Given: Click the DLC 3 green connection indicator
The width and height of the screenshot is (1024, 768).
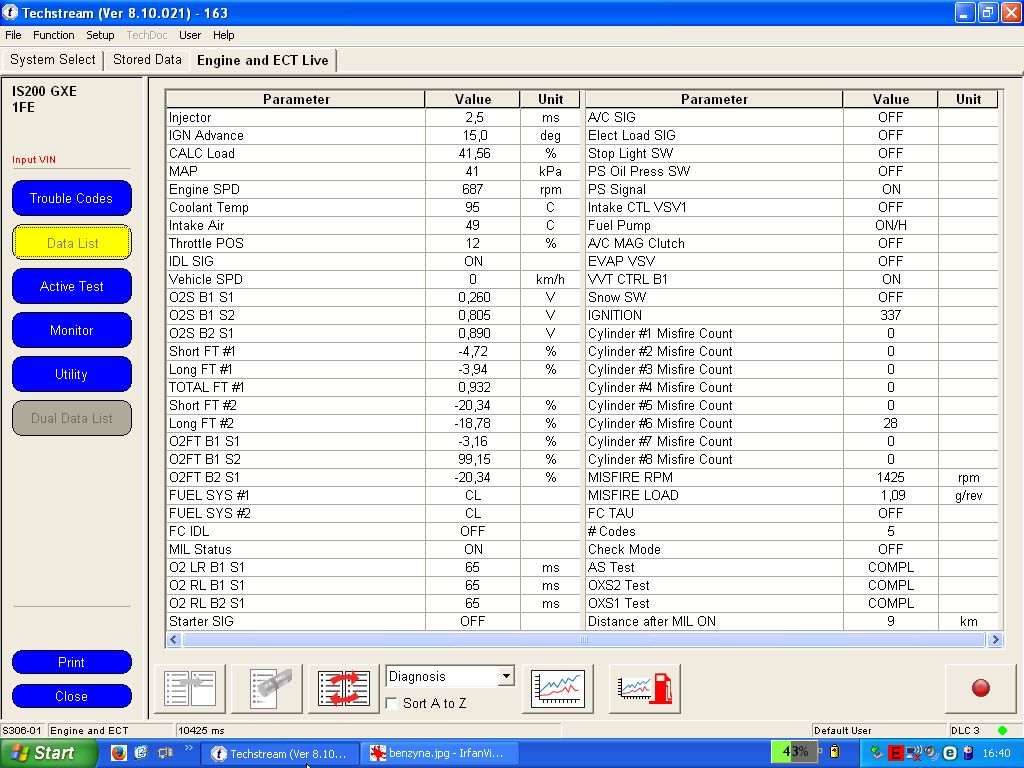Looking at the screenshot, I should [1002, 730].
